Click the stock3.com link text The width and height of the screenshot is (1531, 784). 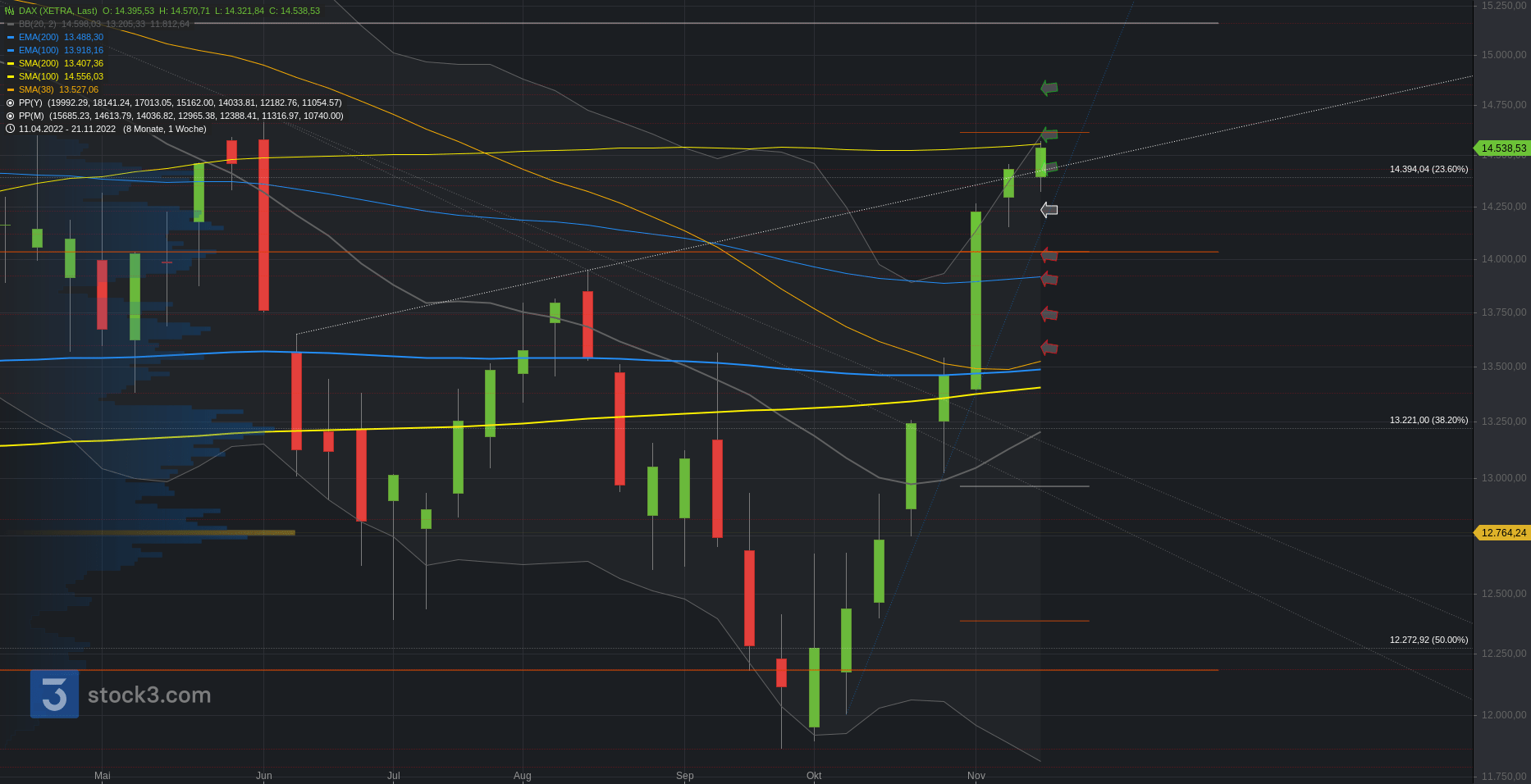tap(149, 695)
